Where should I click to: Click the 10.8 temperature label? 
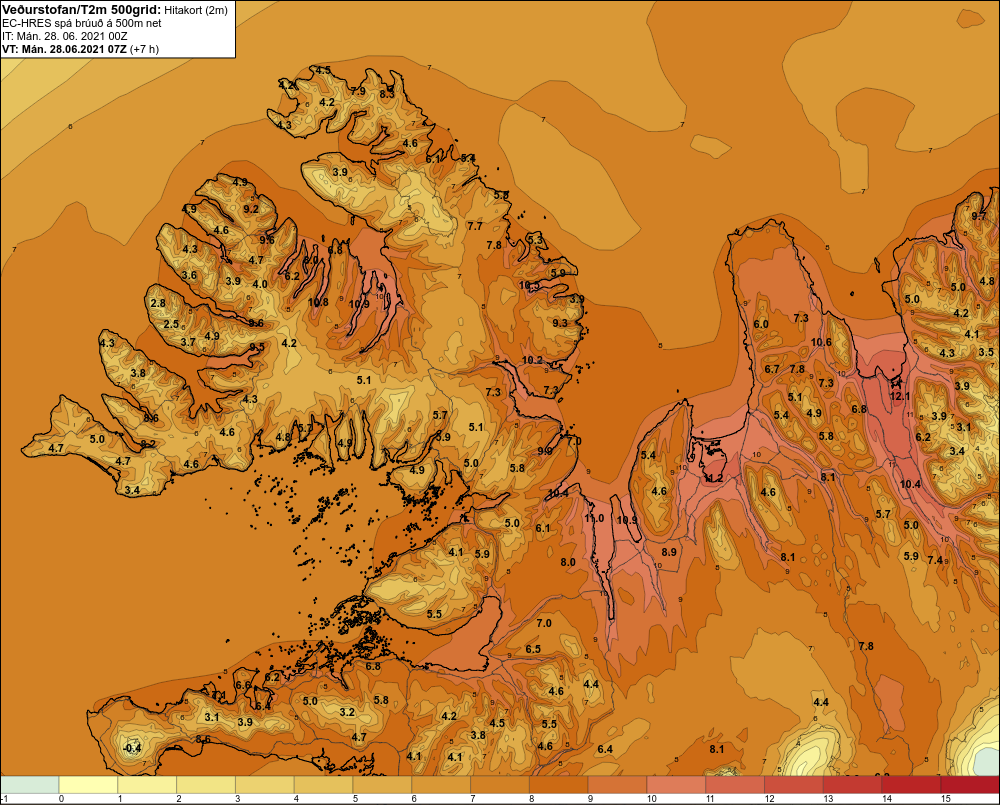[x=318, y=302]
